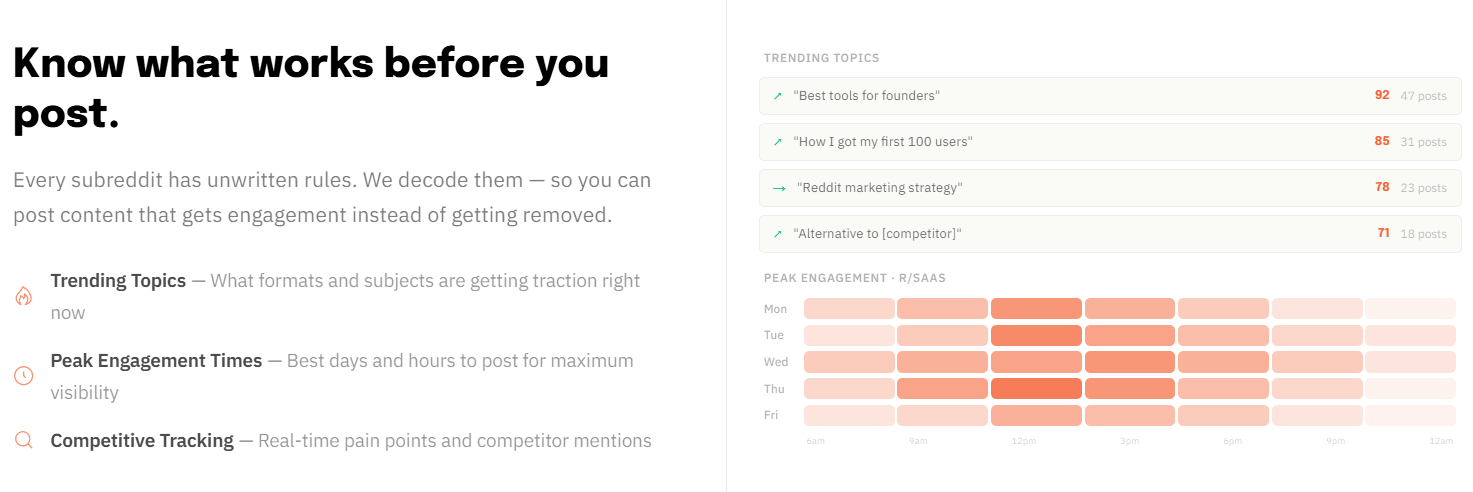The image size is (1473, 492).
Task: Click the "Trending Topics" feature label text
Action: [118, 281]
